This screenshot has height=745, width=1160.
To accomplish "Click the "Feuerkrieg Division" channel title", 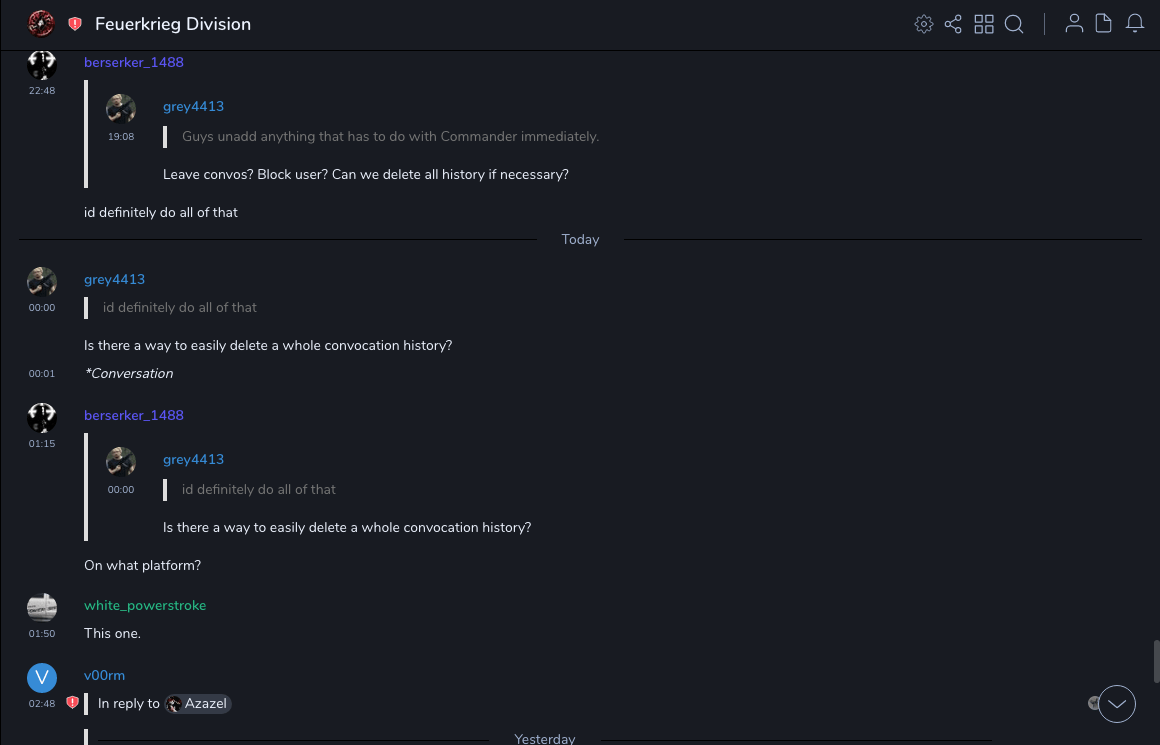I will pyautogui.click(x=173, y=24).
